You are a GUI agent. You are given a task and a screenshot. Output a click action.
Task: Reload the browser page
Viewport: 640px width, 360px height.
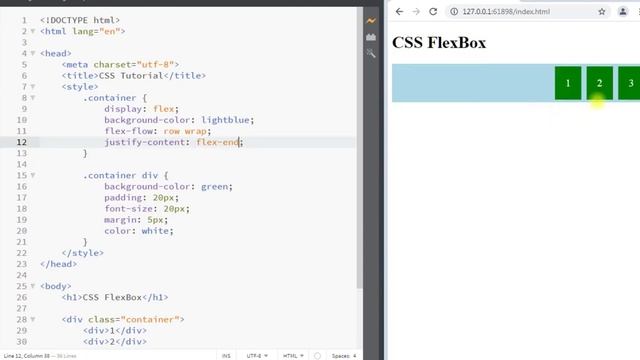(433, 11)
